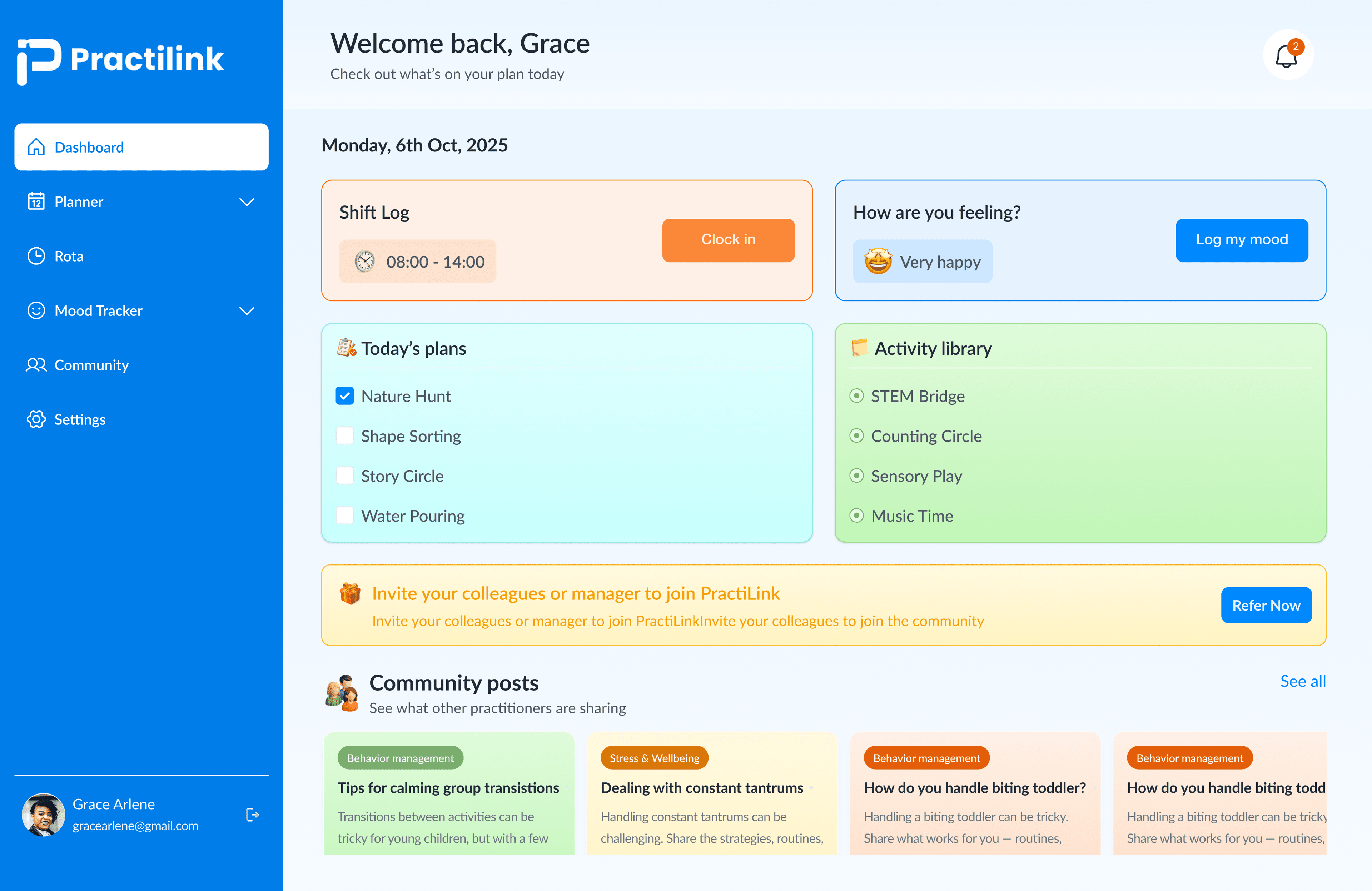Open Music Time activity
1372x891 pixels.
[912, 515]
